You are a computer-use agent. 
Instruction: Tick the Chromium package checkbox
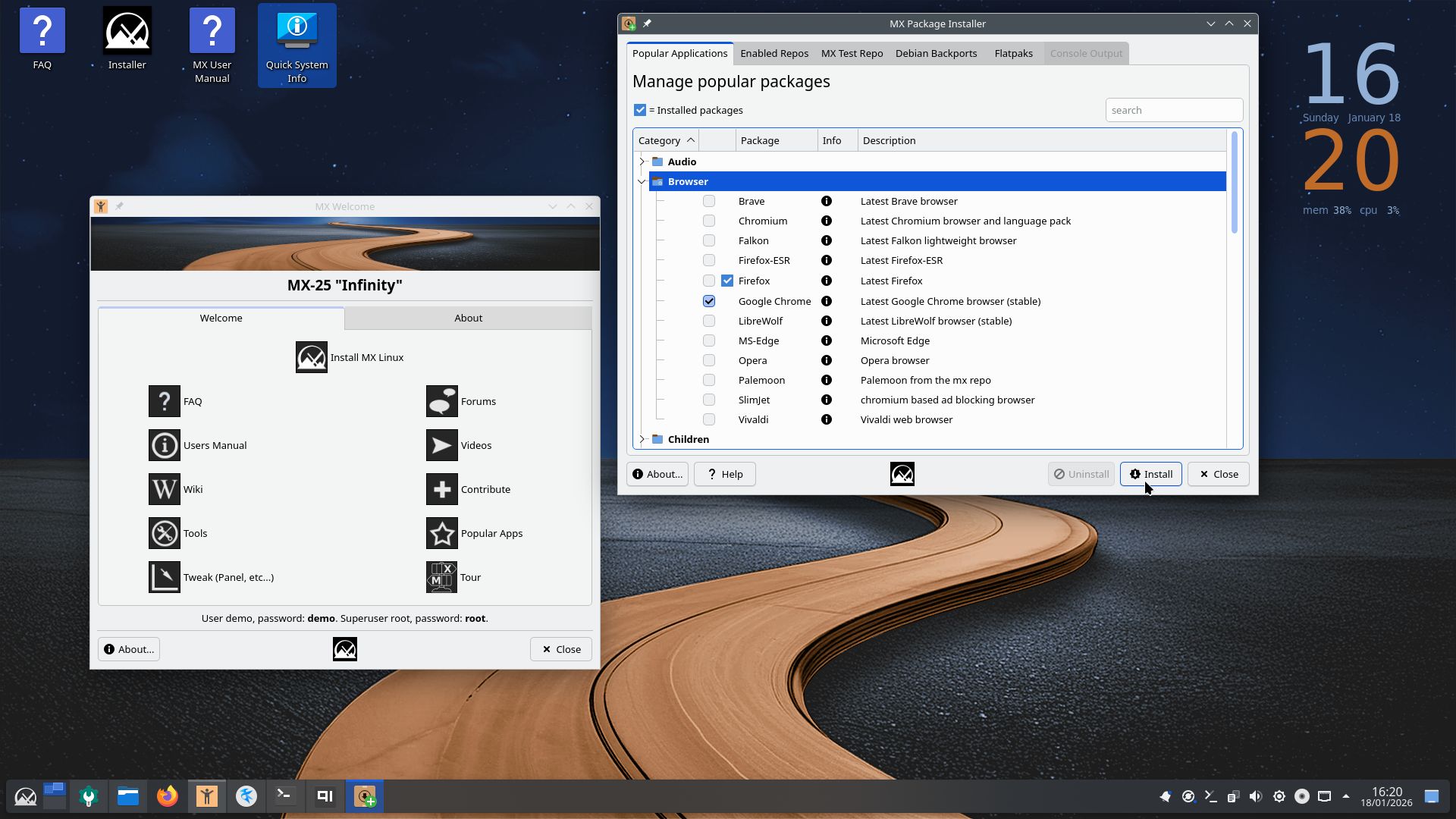[x=709, y=221]
